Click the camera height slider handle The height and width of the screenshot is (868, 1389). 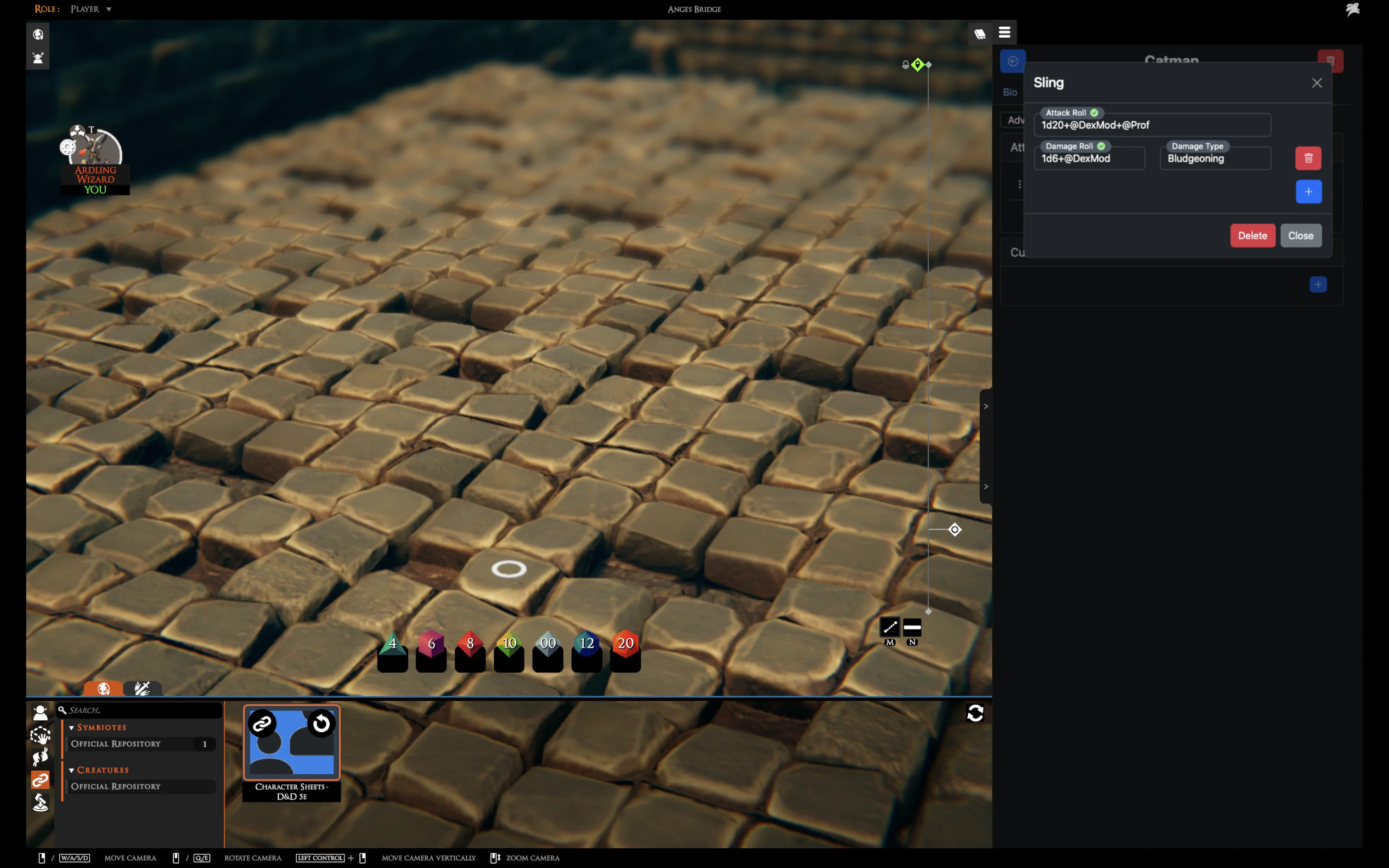pyautogui.click(x=954, y=529)
